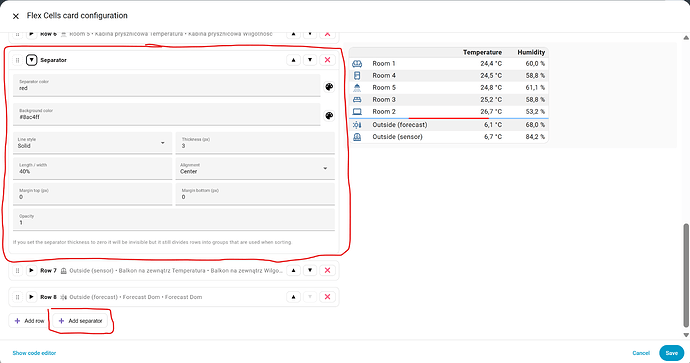
Task: Click the Outside (sensor) icon
Action: click(357, 137)
